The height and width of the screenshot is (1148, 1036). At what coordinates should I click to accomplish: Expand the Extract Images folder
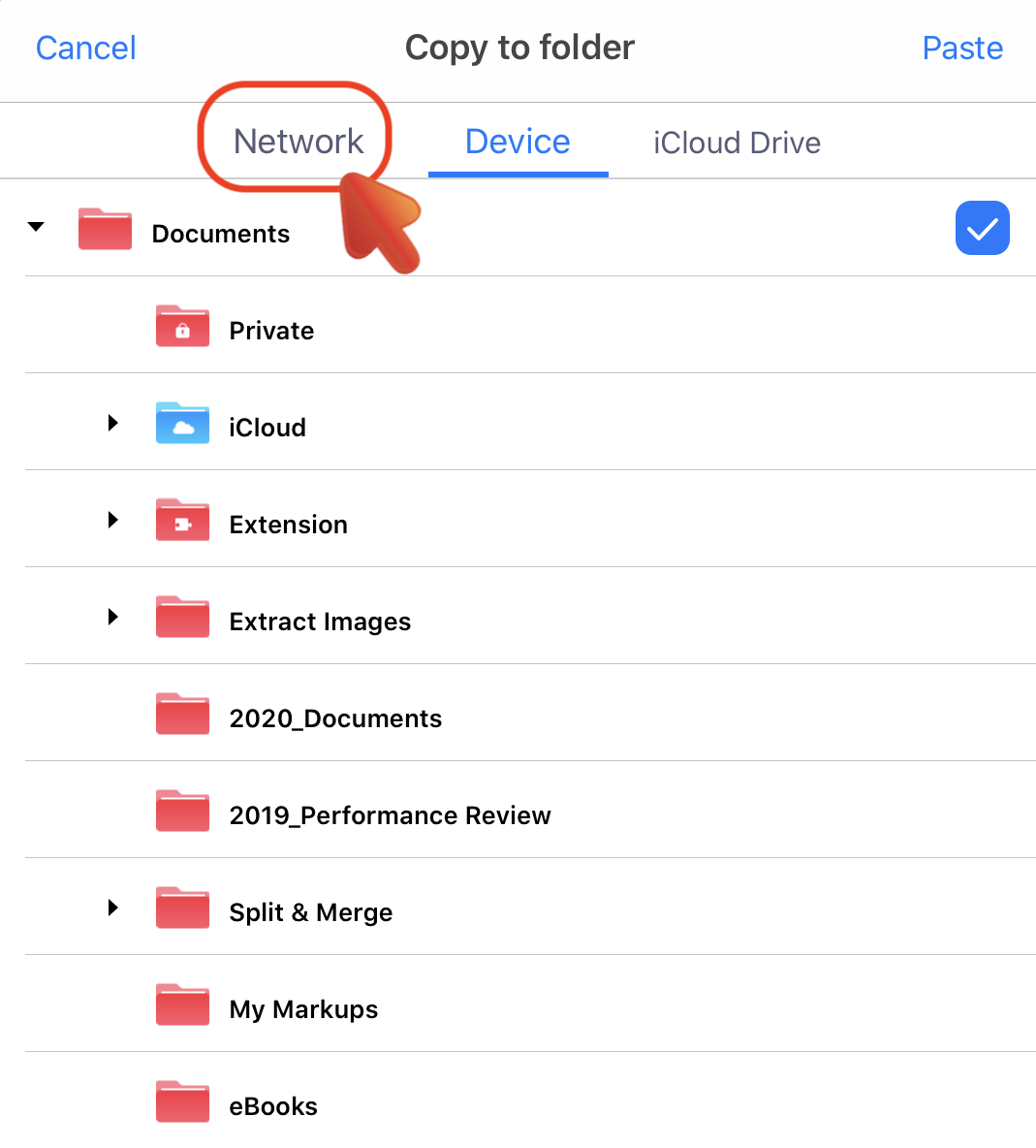coord(112,617)
